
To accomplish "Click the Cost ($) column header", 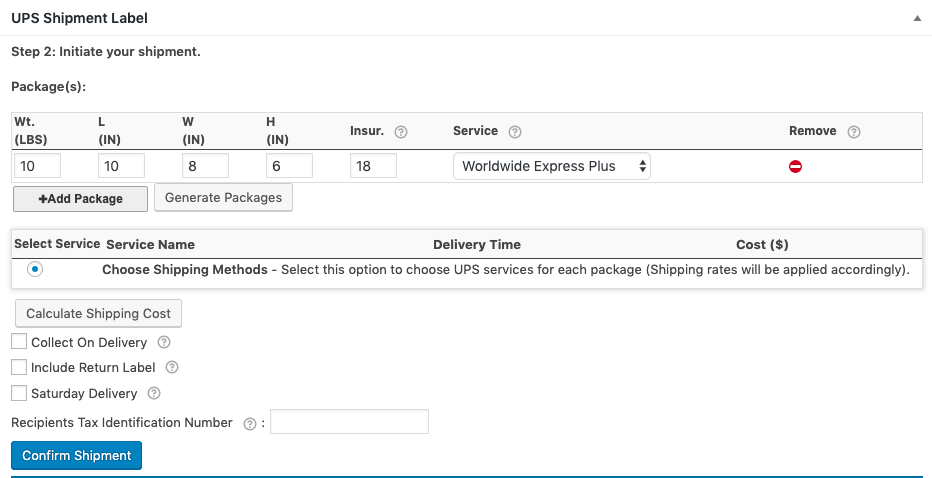I will pyautogui.click(x=762, y=245).
